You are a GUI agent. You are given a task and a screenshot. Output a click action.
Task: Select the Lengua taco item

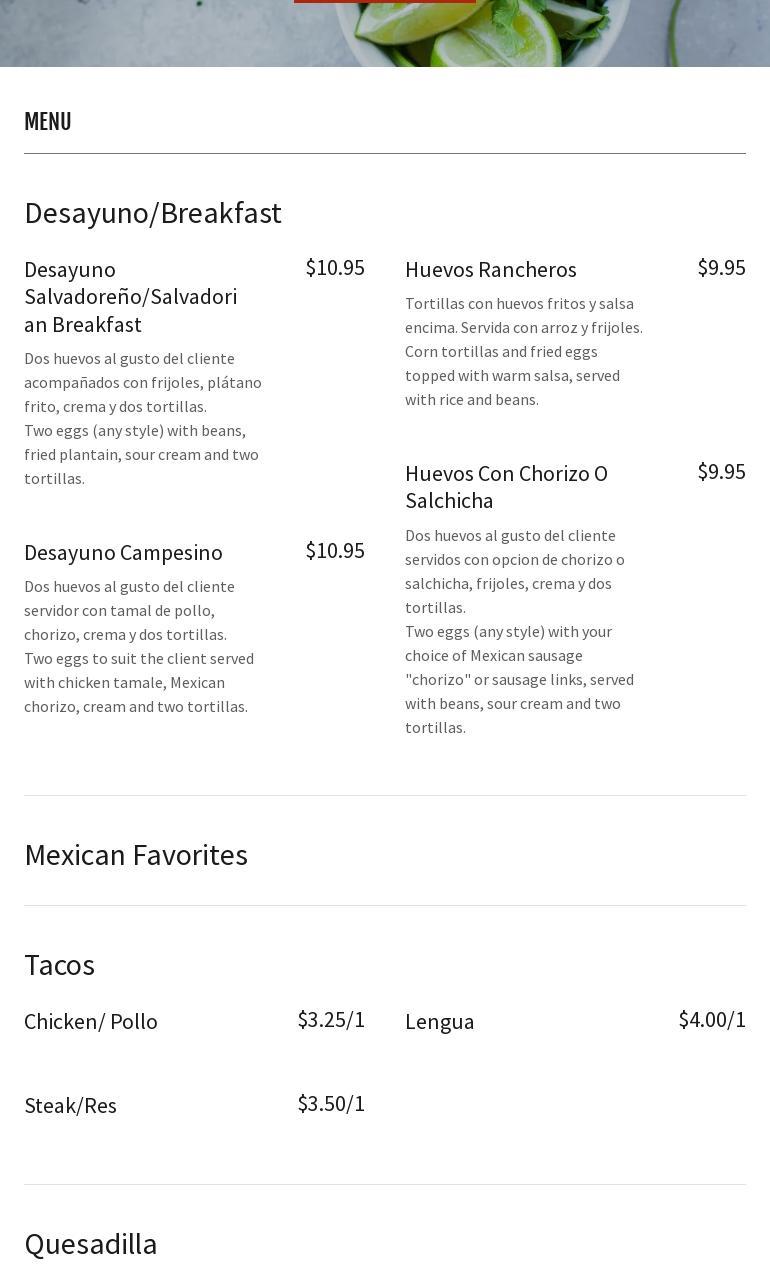click(440, 1022)
